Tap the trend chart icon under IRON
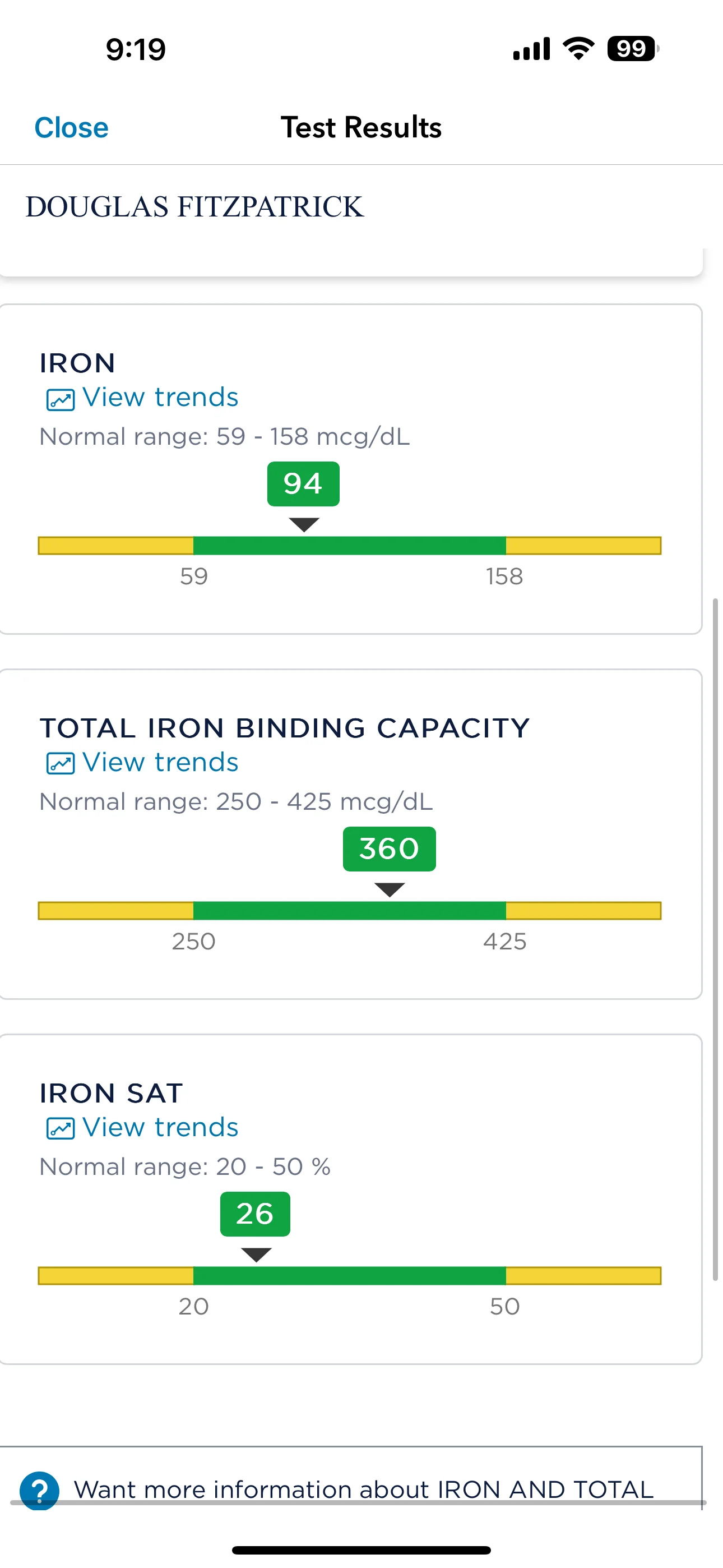Screen dimensions: 723x1568 (61, 399)
